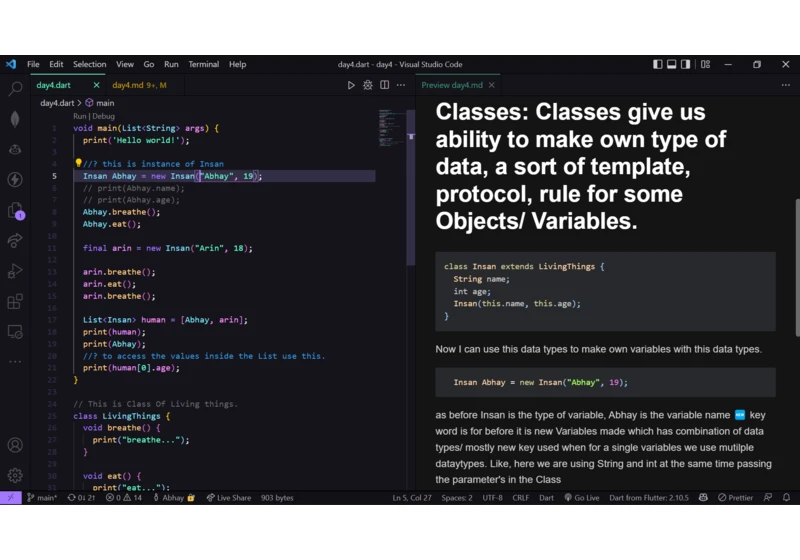Click the editor vertical scrollbar
The image size is (800, 560).
tap(411, 189)
